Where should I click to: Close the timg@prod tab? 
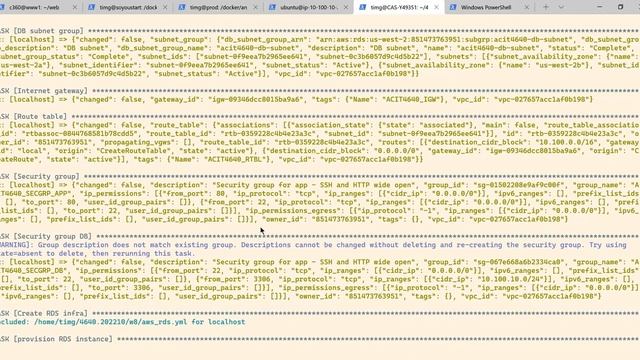click(x=256, y=7)
